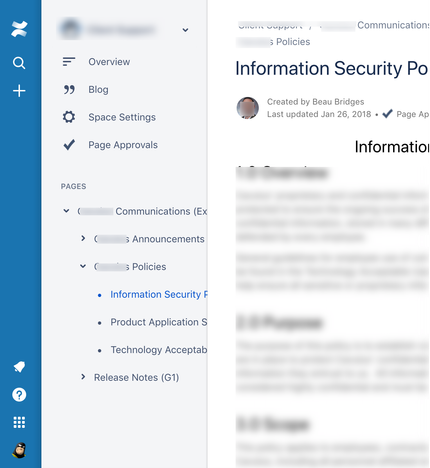Click the user profile avatar in sidebar
Viewport: 430px width, 468px height.
point(19,450)
